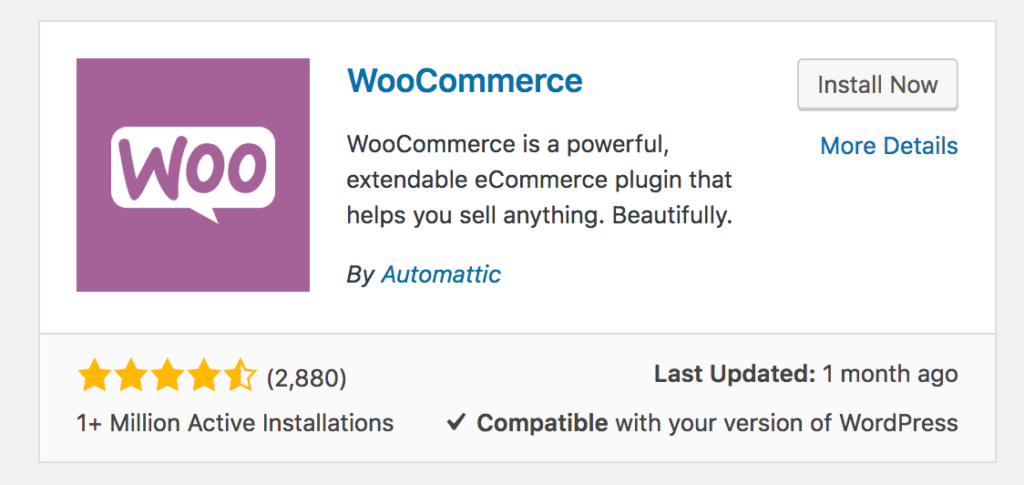Click the Last Updated label
The image size is (1024, 485).
pyautogui.click(x=735, y=374)
